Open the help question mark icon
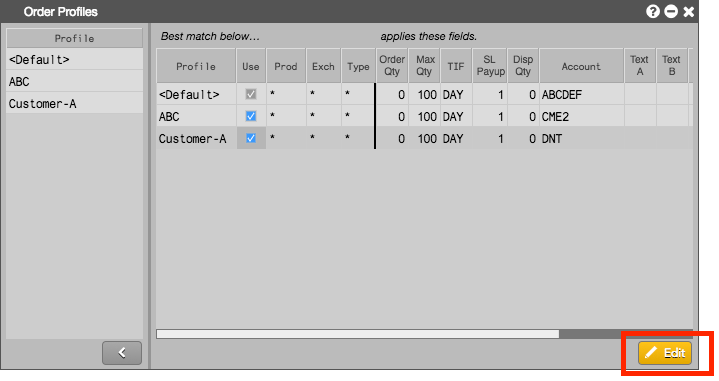The image size is (719, 381). coord(653,11)
